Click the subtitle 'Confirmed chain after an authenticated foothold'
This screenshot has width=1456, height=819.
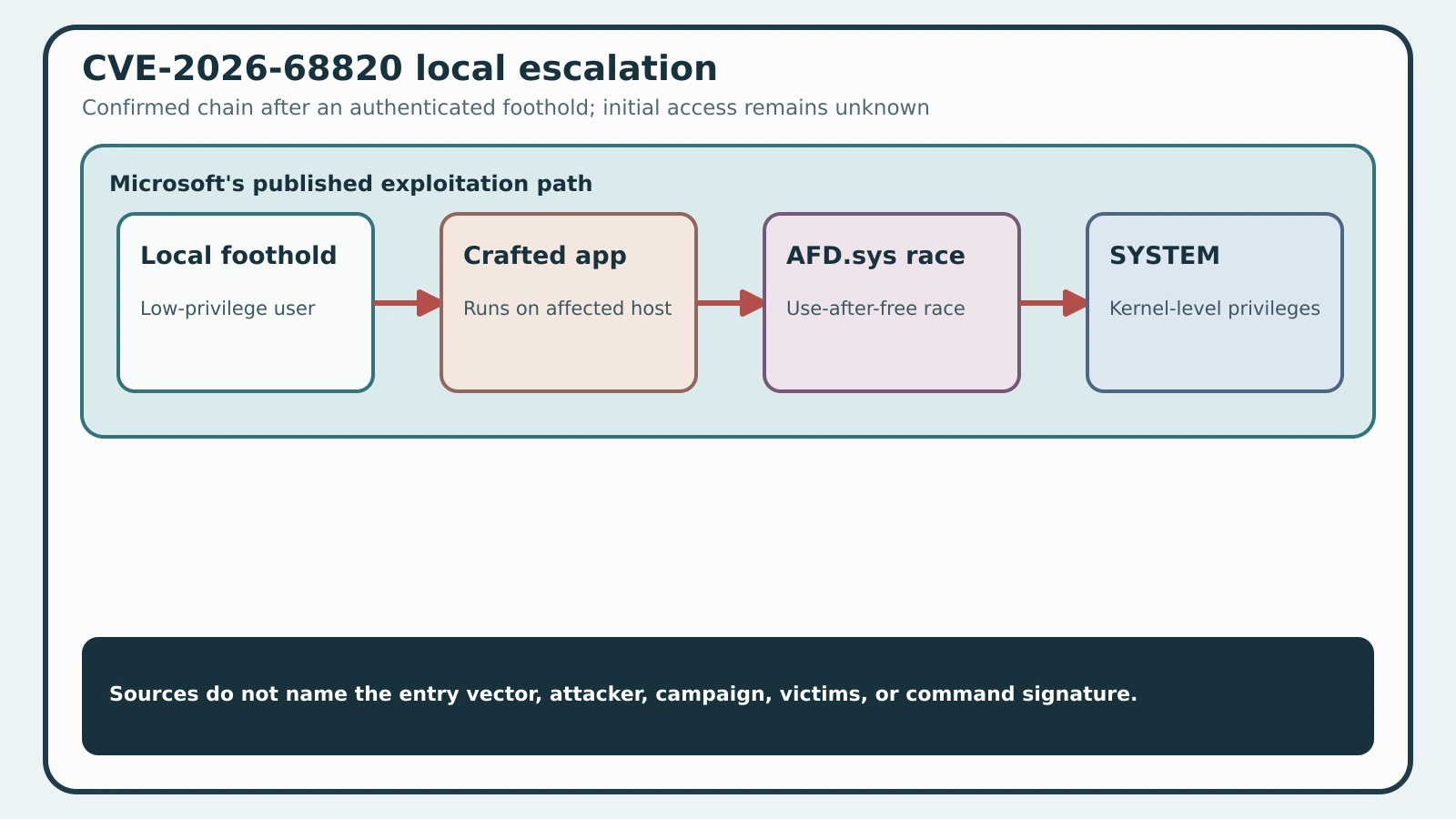point(338,108)
